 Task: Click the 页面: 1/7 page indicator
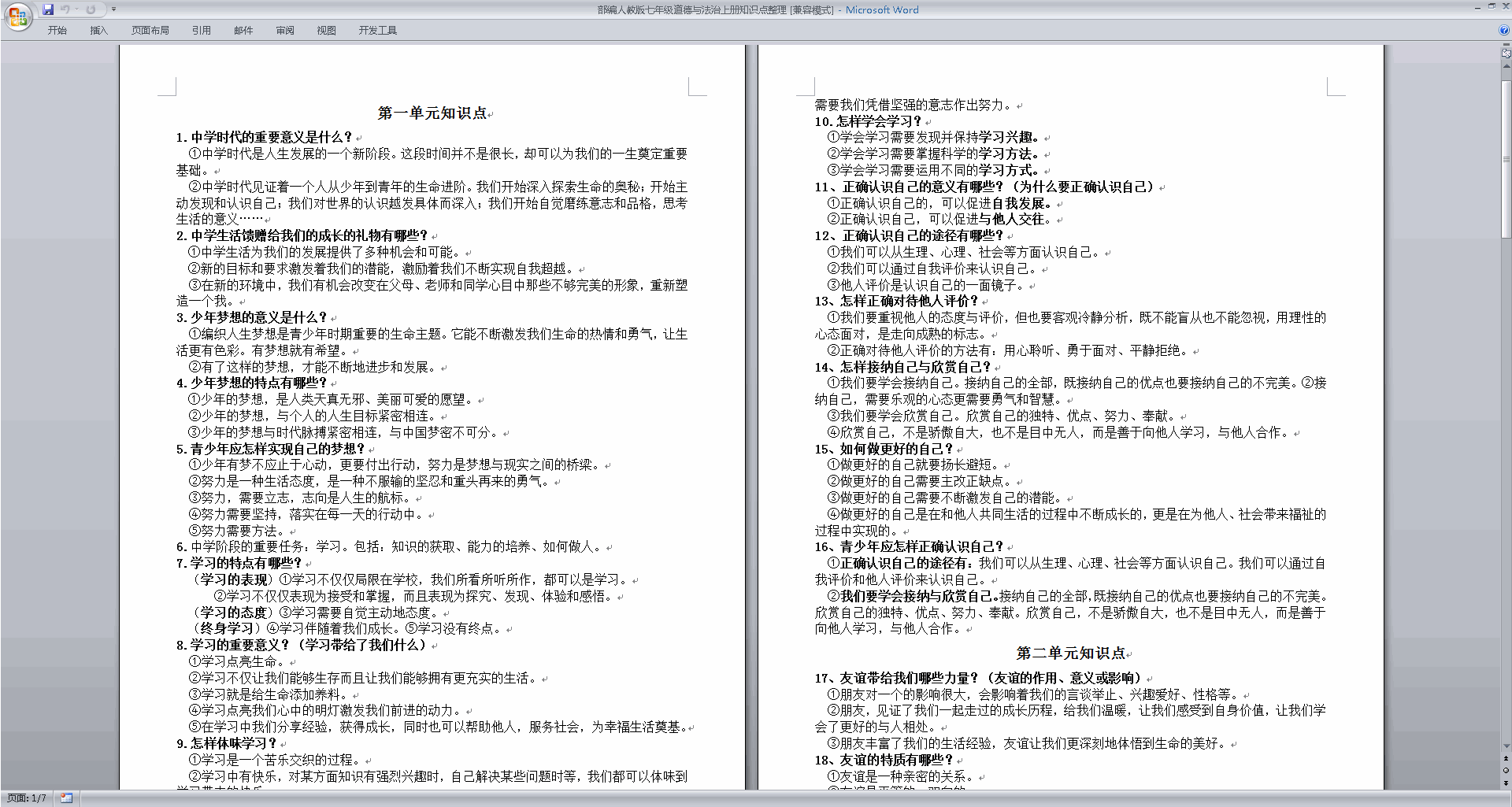click(27, 798)
